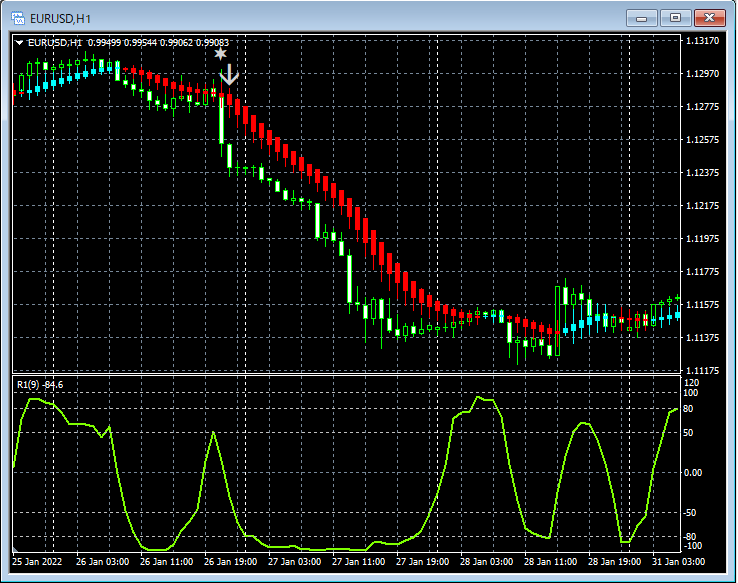Minimize the EURUSD,H1 chart window
Screen dimensions: 738x583
(642, 18)
